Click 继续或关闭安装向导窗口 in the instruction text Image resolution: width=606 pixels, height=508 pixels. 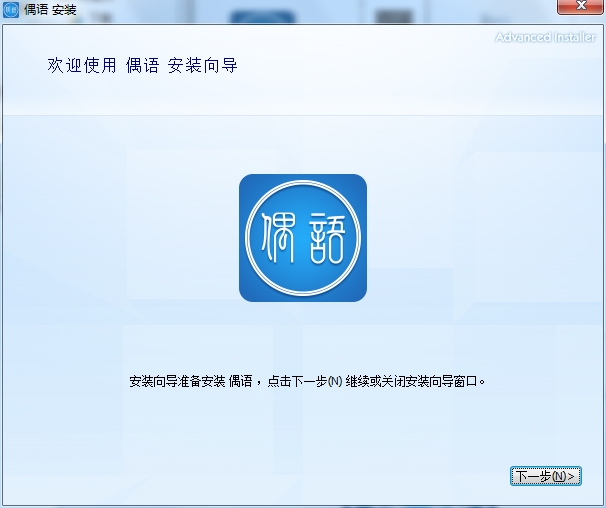click(412, 382)
